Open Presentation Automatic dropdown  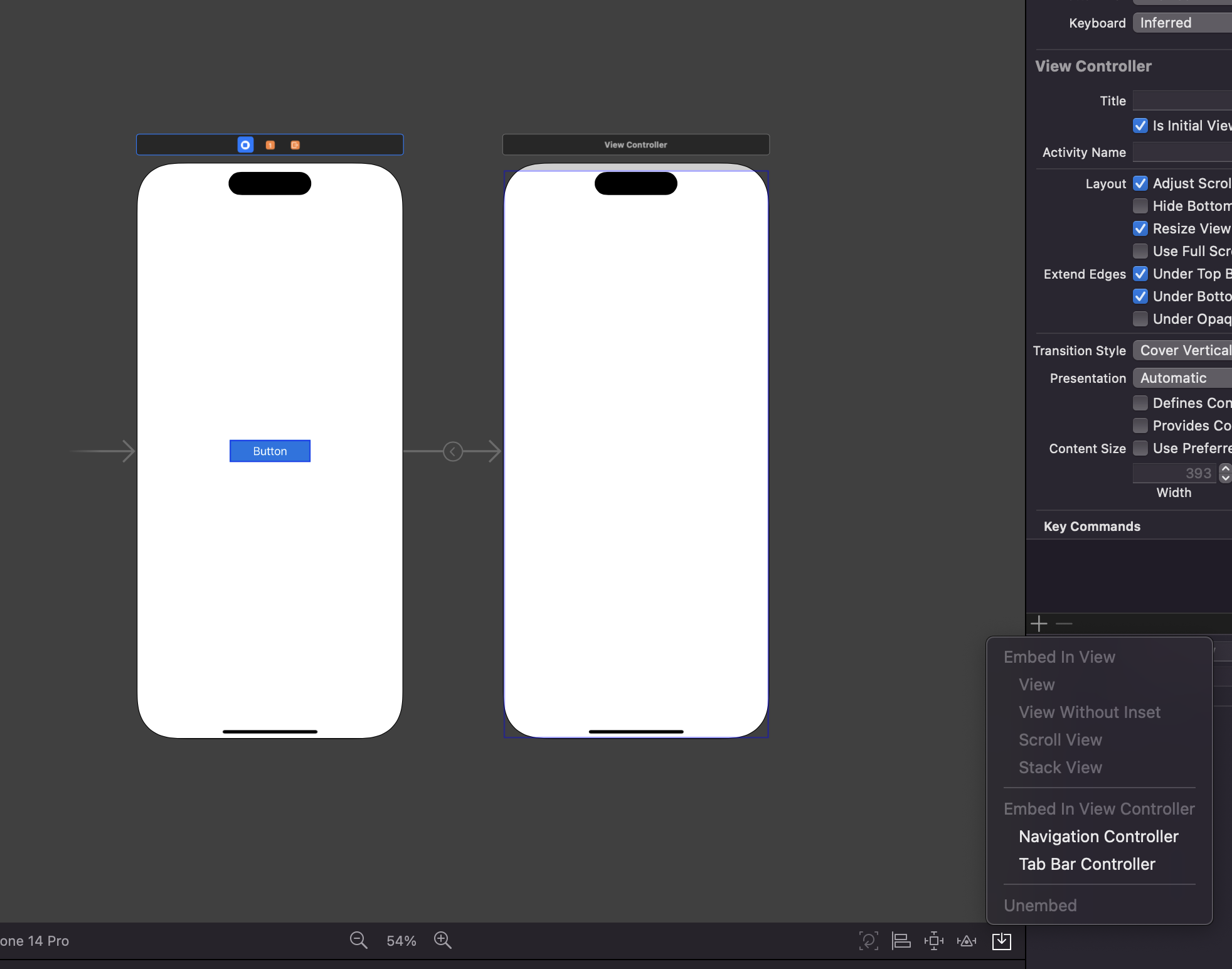click(x=1182, y=378)
